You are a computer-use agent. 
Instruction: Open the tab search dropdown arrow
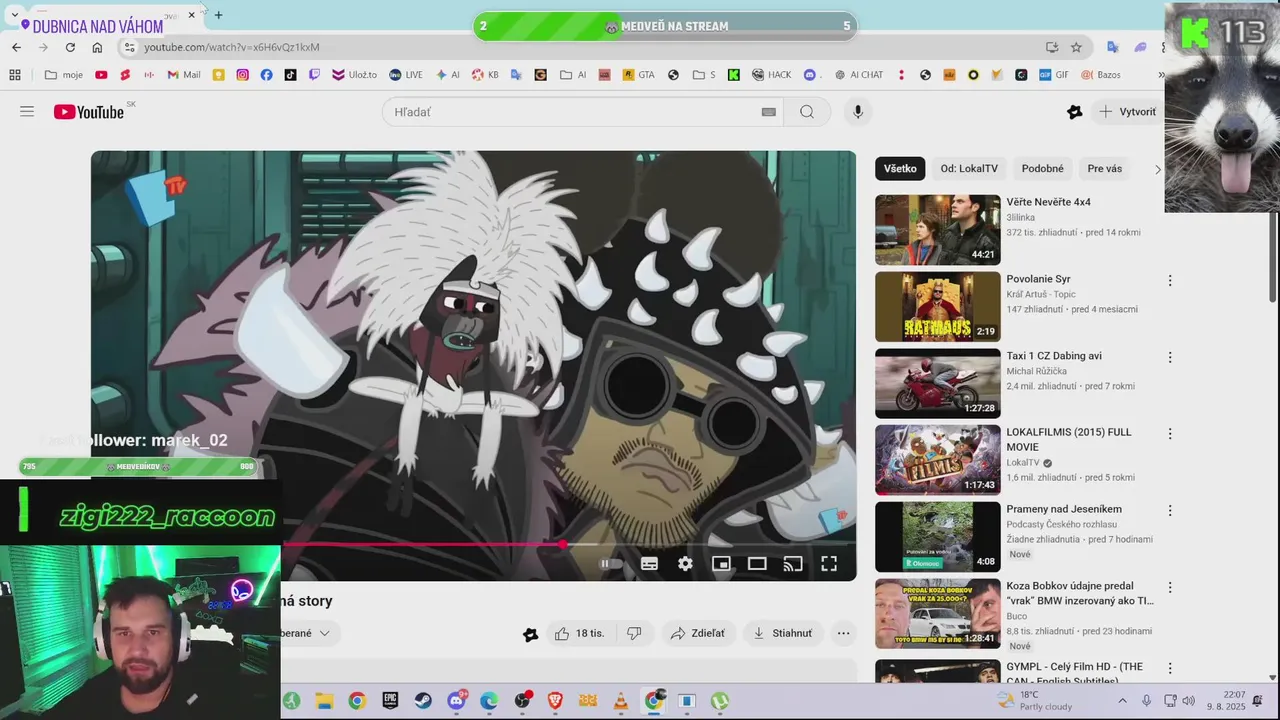pyautogui.click(x=13, y=15)
